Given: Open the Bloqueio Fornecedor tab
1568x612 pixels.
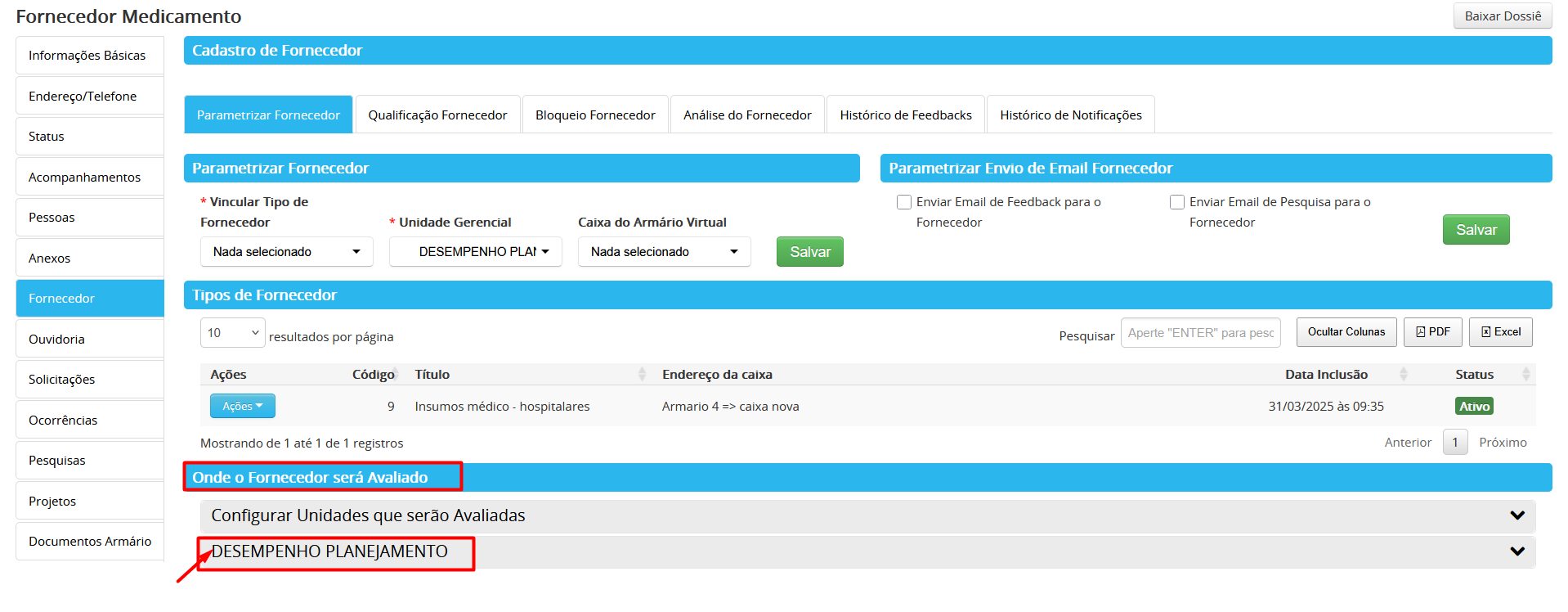Looking at the screenshot, I should [x=595, y=115].
